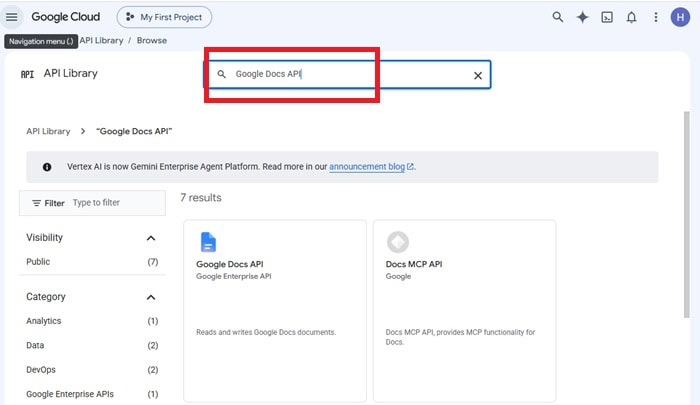
Task: Select the Public visibility filter
Action: click(92, 262)
